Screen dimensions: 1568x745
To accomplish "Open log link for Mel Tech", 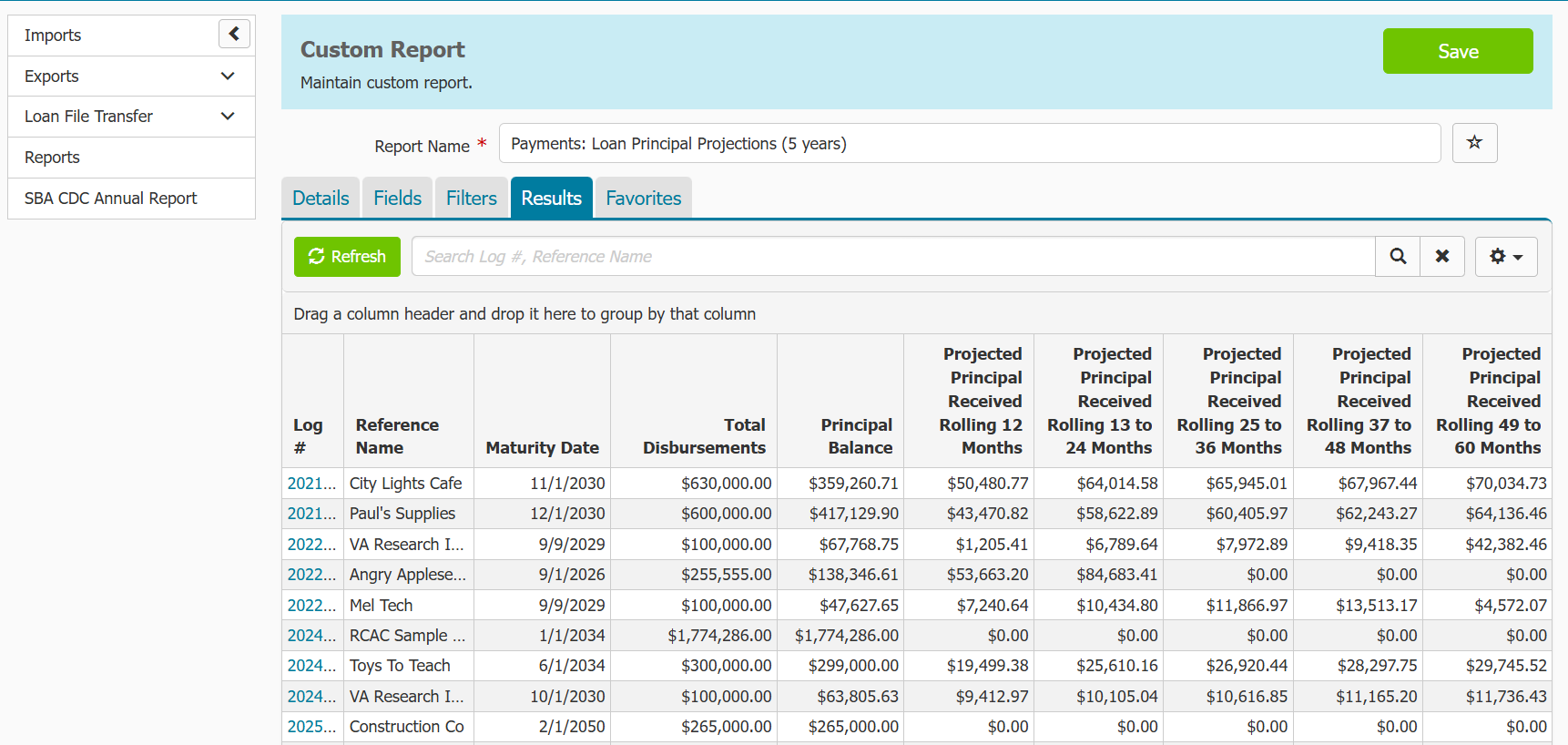I will tap(311, 606).
